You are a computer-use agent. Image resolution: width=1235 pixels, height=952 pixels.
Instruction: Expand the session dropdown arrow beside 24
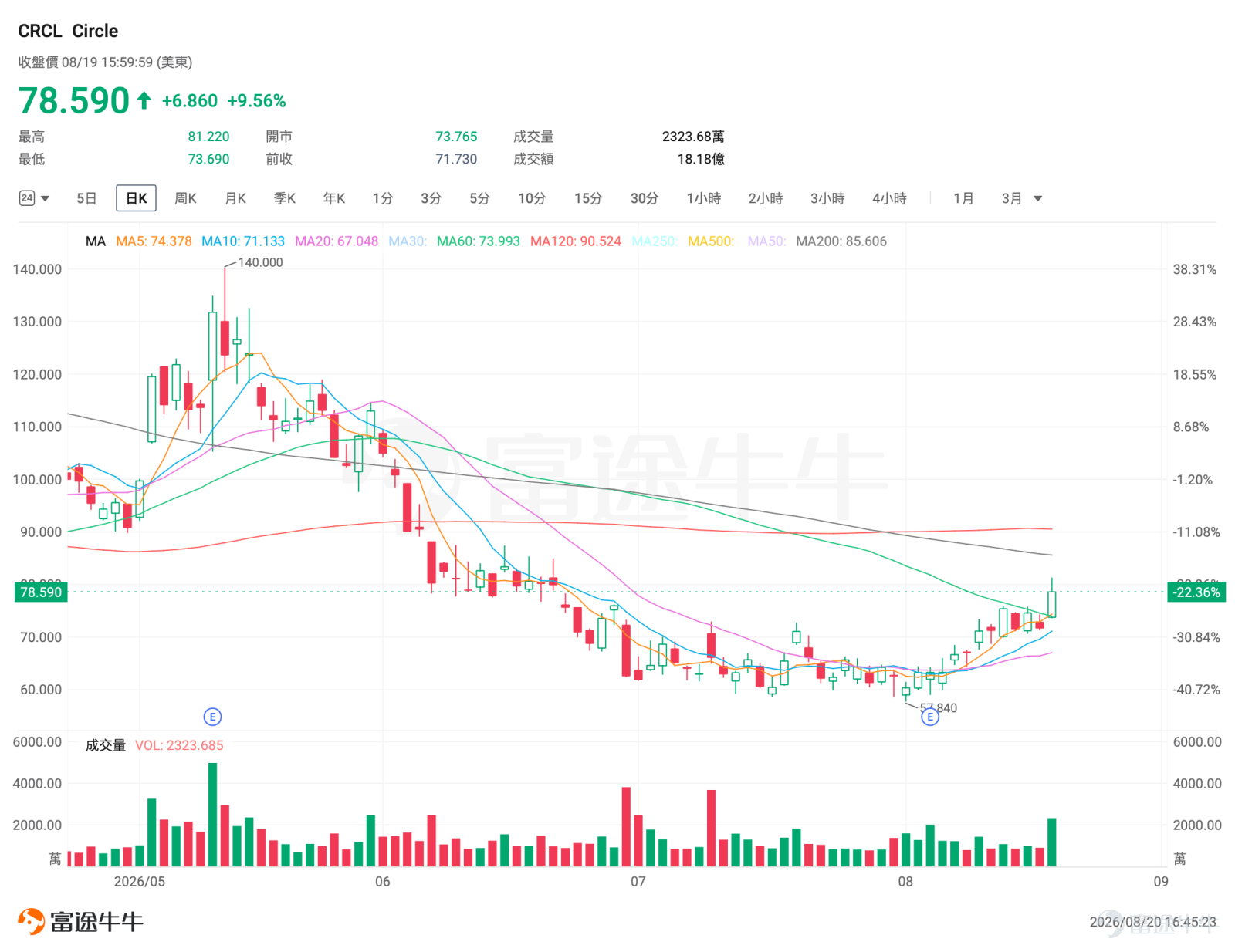coord(46,199)
